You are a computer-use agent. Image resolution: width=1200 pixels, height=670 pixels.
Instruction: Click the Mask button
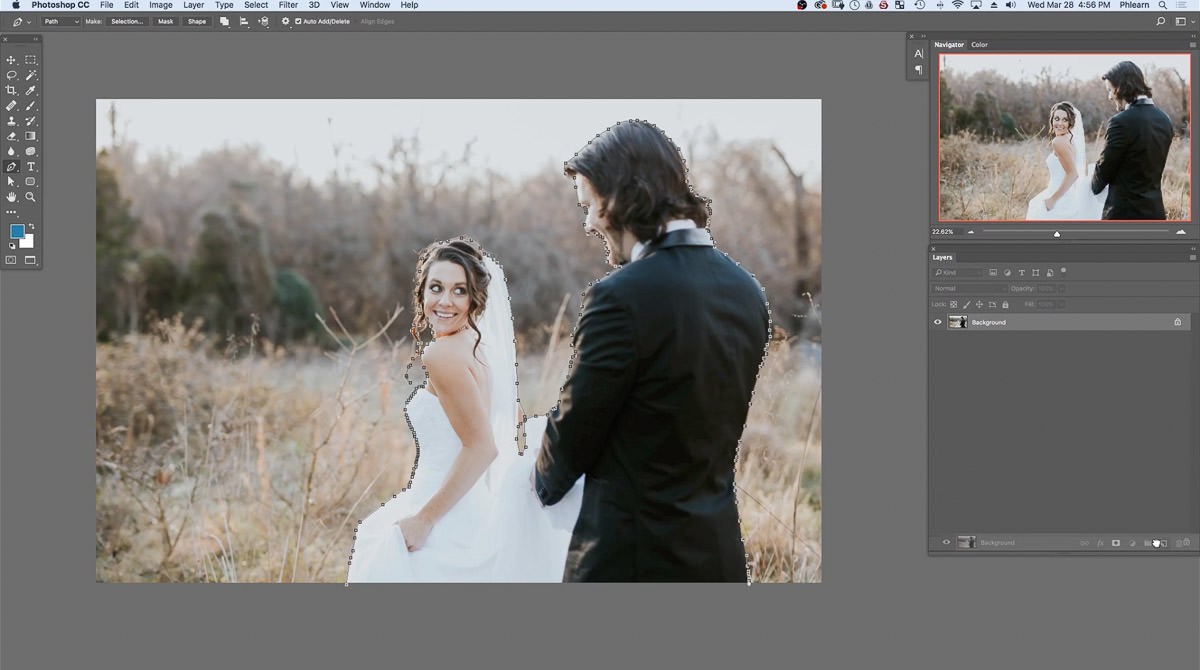166,21
